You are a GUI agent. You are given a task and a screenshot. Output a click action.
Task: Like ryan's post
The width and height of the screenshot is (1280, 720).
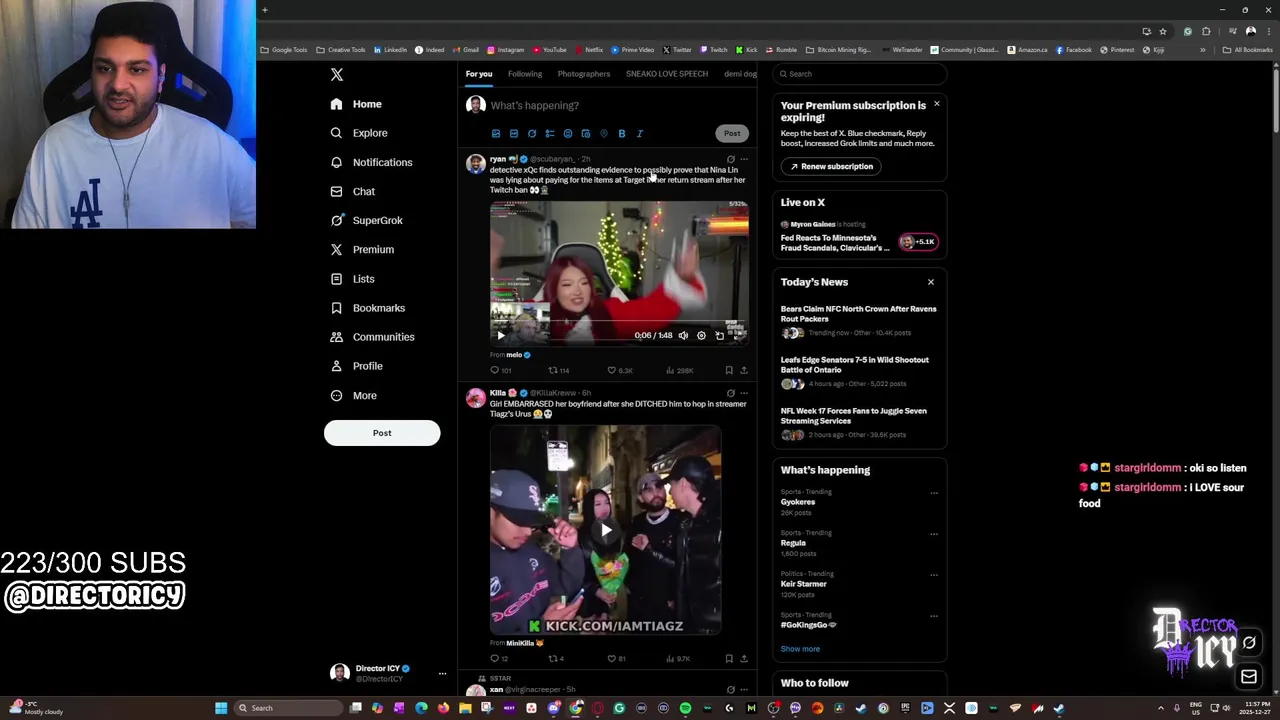pyautogui.click(x=620, y=370)
